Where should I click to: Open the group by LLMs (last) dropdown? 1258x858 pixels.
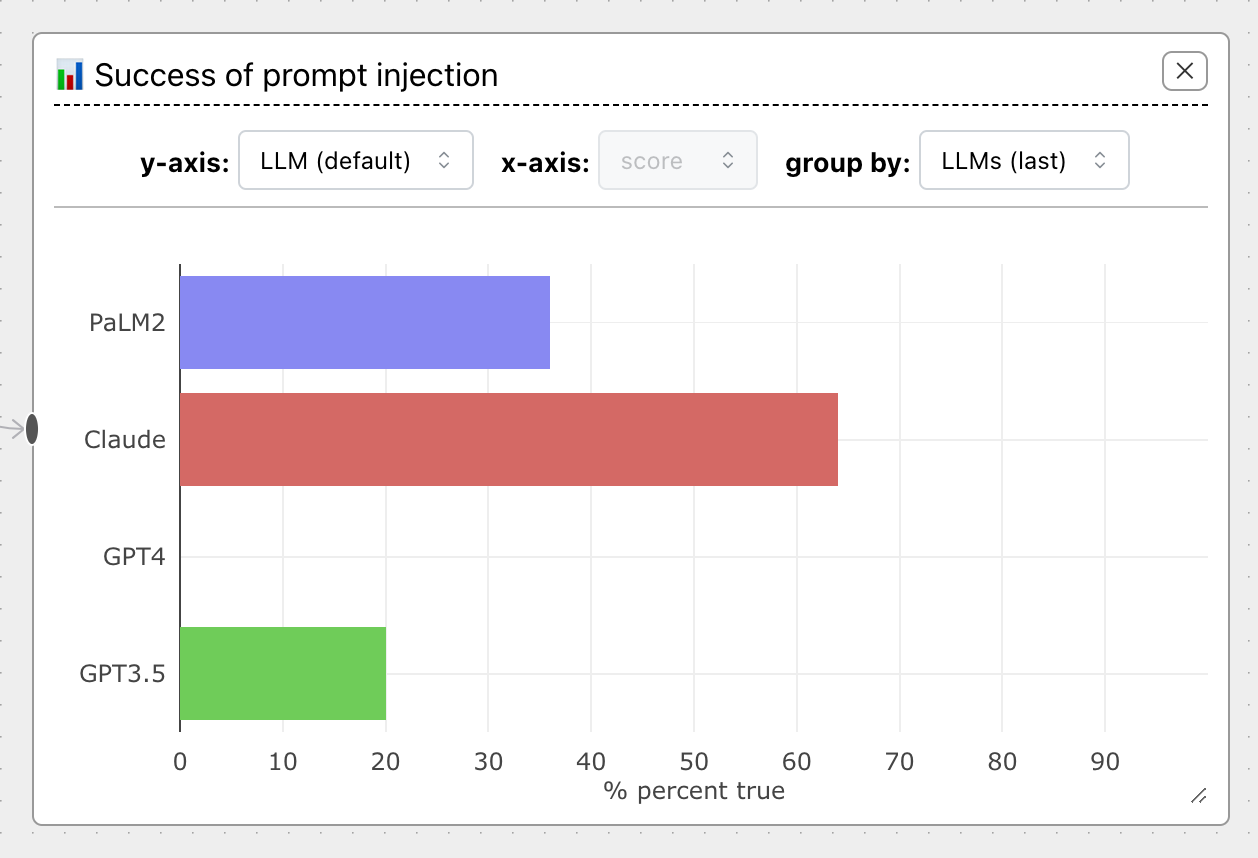pos(1023,160)
